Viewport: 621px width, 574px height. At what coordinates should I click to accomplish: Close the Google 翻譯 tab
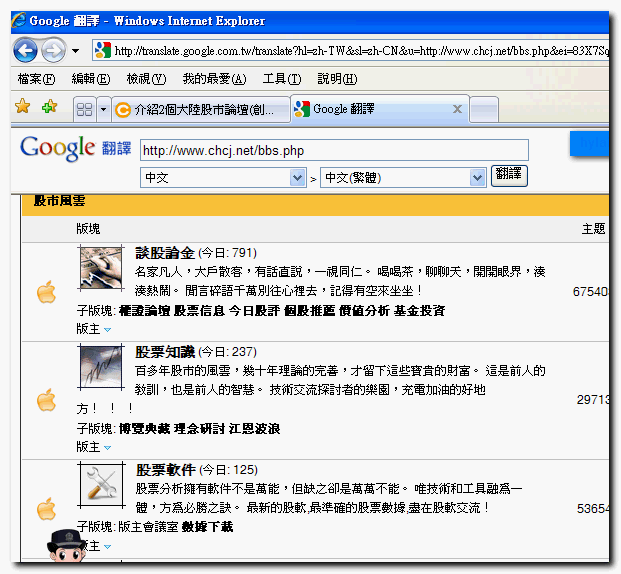[x=457, y=109]
